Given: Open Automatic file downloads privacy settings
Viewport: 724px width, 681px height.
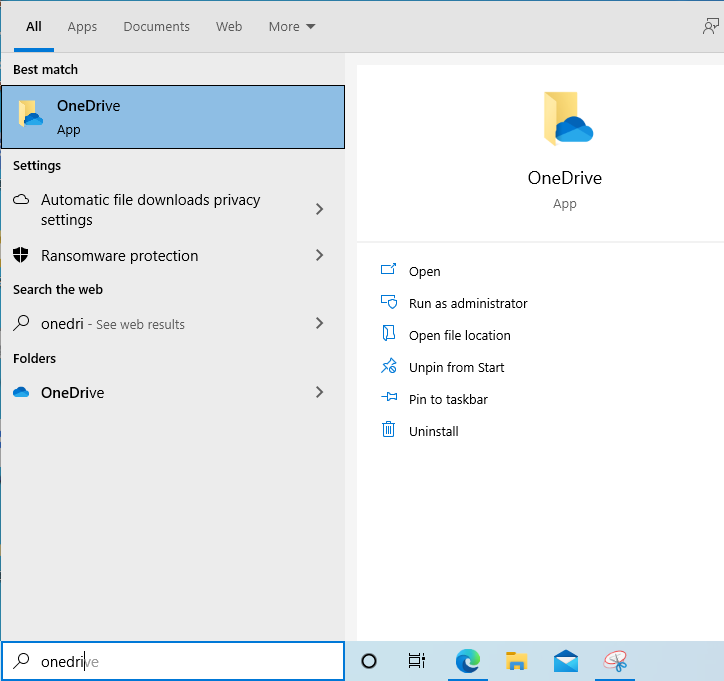Looking at the screenshot, I should point(173,210).
